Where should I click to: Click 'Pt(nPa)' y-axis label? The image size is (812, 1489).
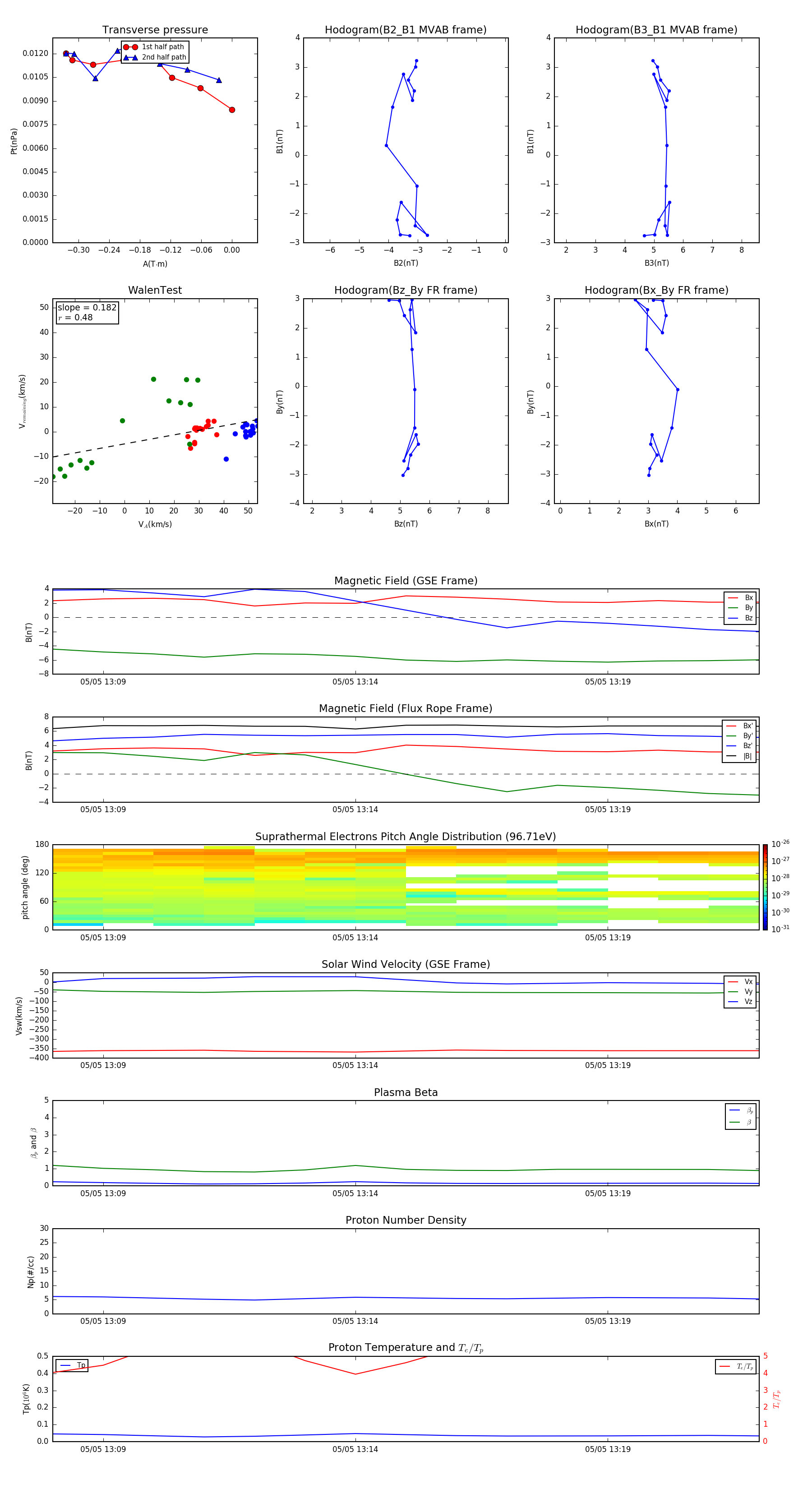[x=14, y=141]
